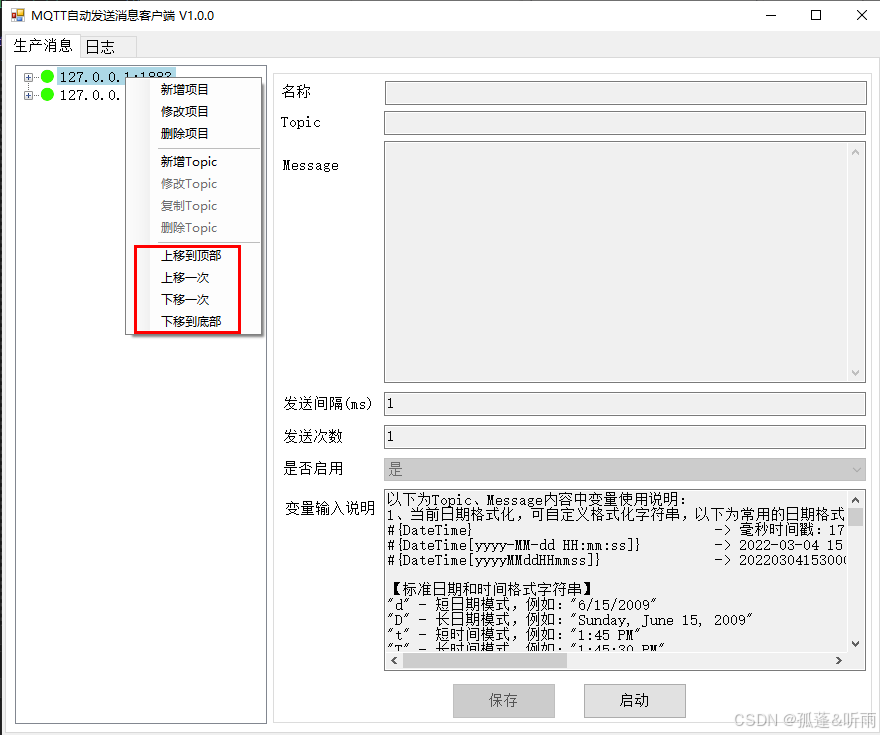The width and height of the screenshot is (880, 735).
Task: Click the 【标准日期和时间格式字符串】 heading
Action: click(491, 589)
